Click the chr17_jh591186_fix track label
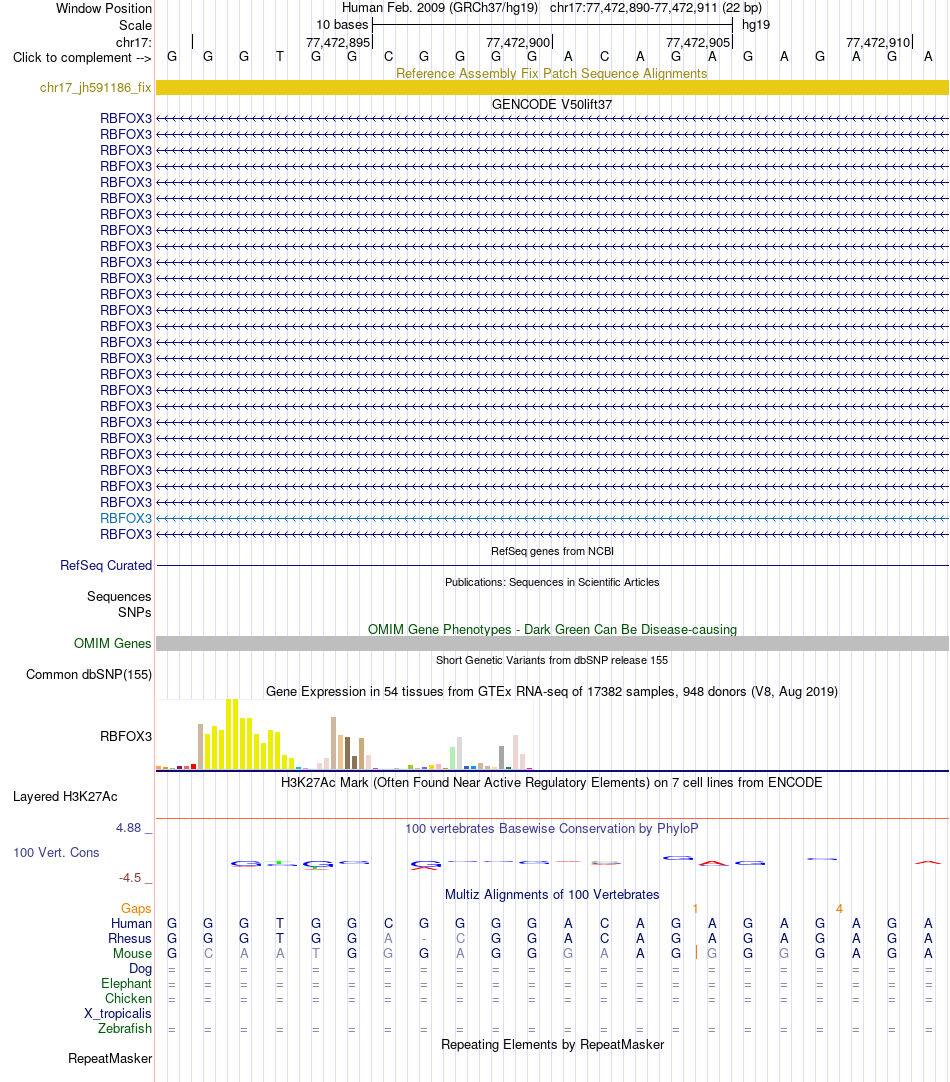The height and width of the screenshot is (1082, 950). point(95,88)
